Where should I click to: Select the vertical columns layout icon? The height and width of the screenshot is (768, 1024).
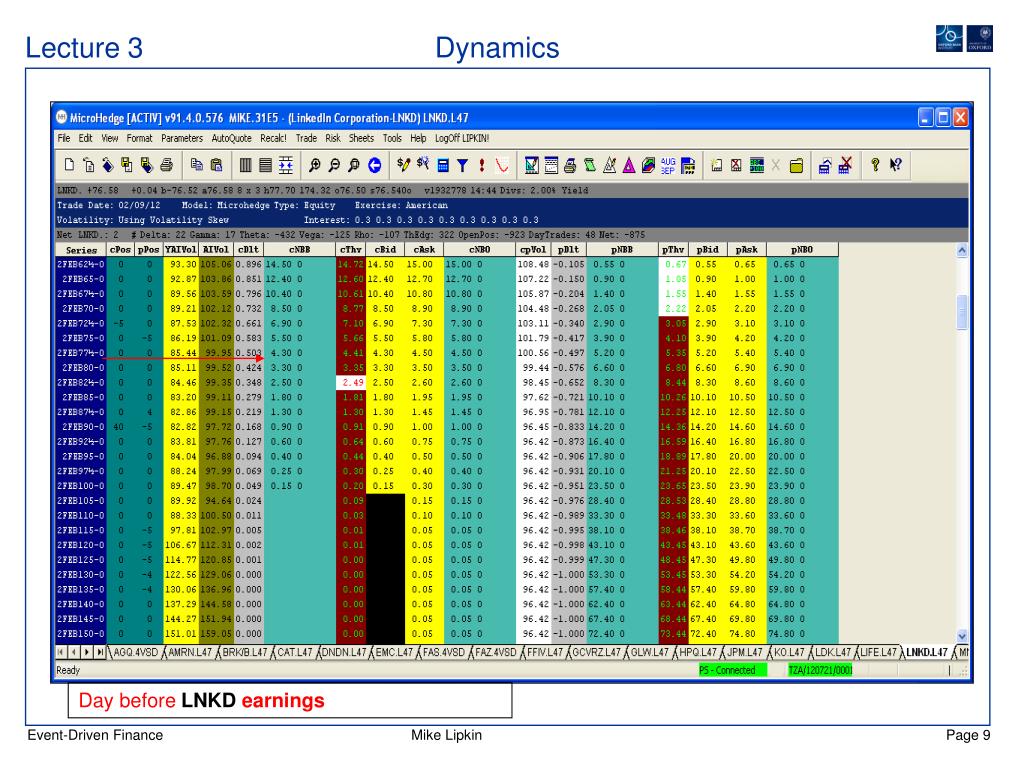click(x=246, y=165)
